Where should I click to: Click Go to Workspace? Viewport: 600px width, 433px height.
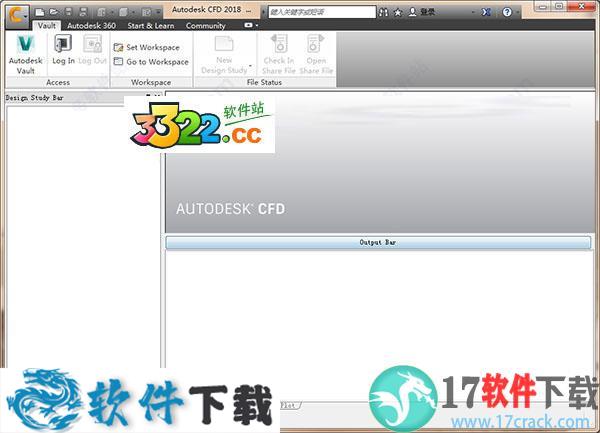coord(151,62)
